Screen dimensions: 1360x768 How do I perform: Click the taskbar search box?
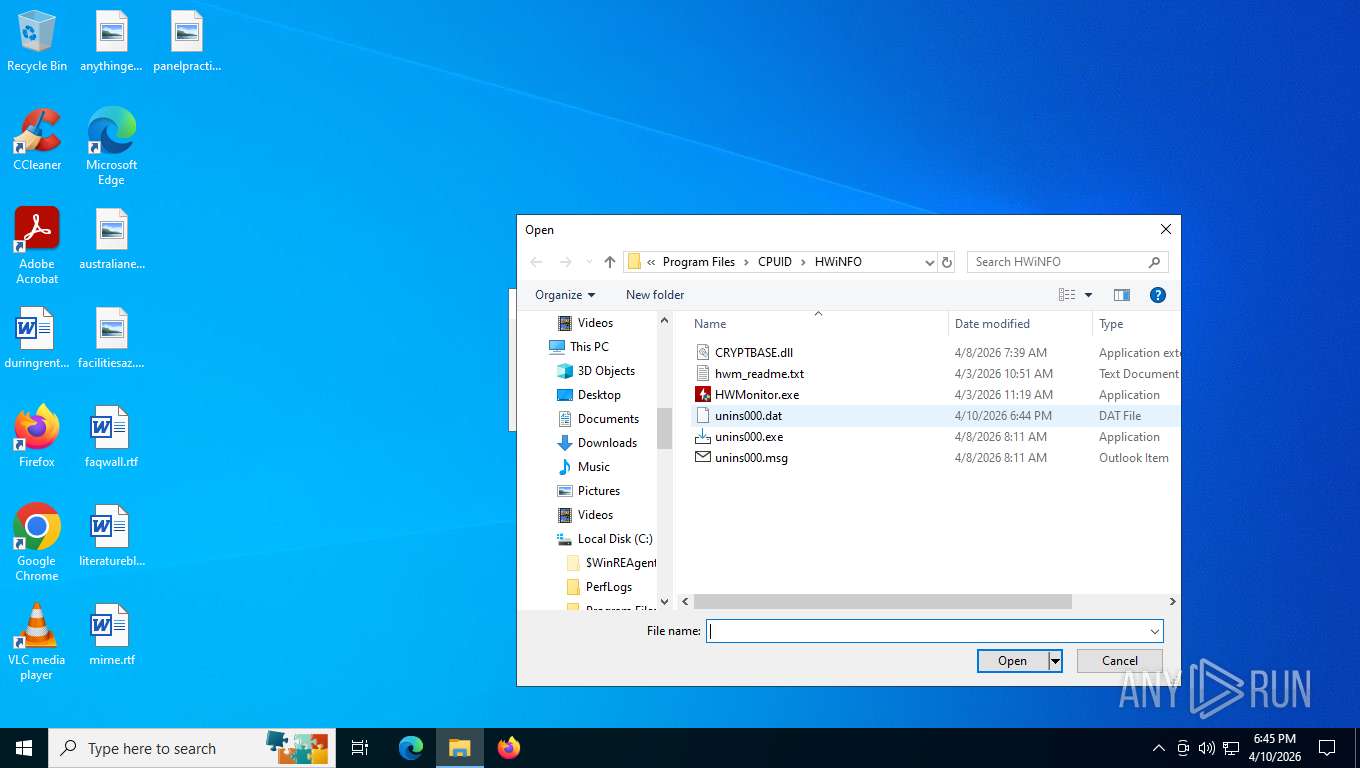click(192, 748)
